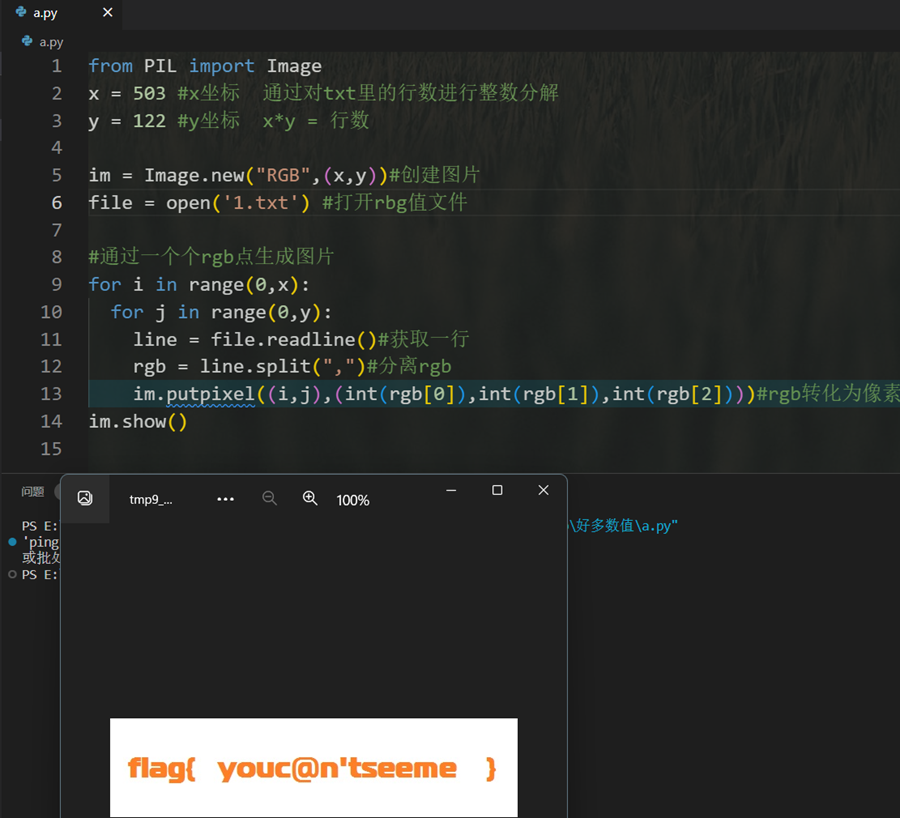This screenshot has height=818, width=900.
Task: Click the underlined putpixel method in code
Action: 210,394
